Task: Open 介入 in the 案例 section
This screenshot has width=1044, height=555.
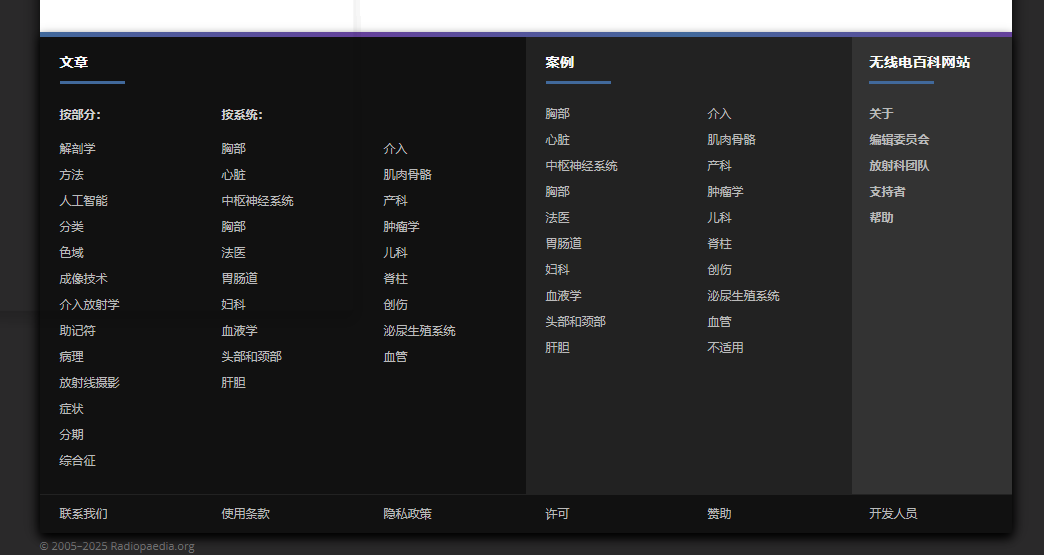Action: point(720,113)
